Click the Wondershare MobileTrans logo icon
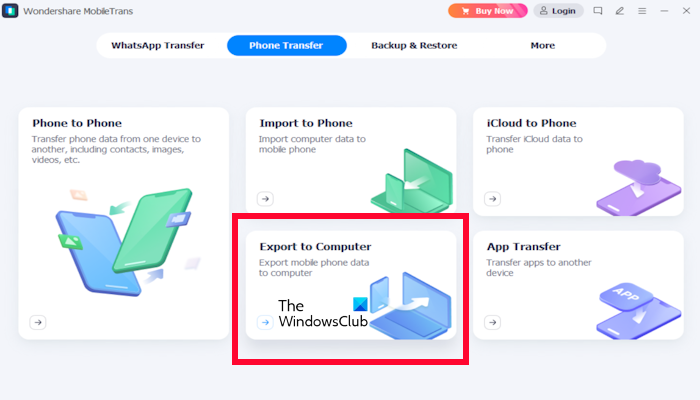Screen dimensions: 700x400 click(10, 11)
